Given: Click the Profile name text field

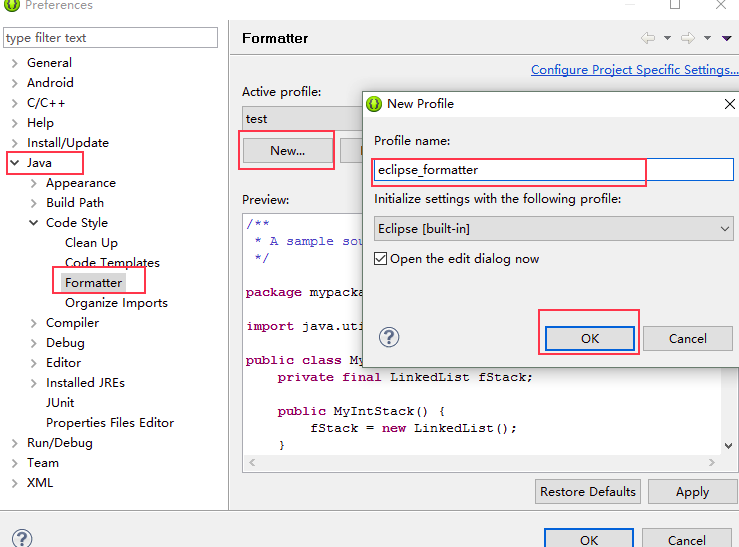Looking at the screenshot, I should pyautogui.click(x=553, y=170).
